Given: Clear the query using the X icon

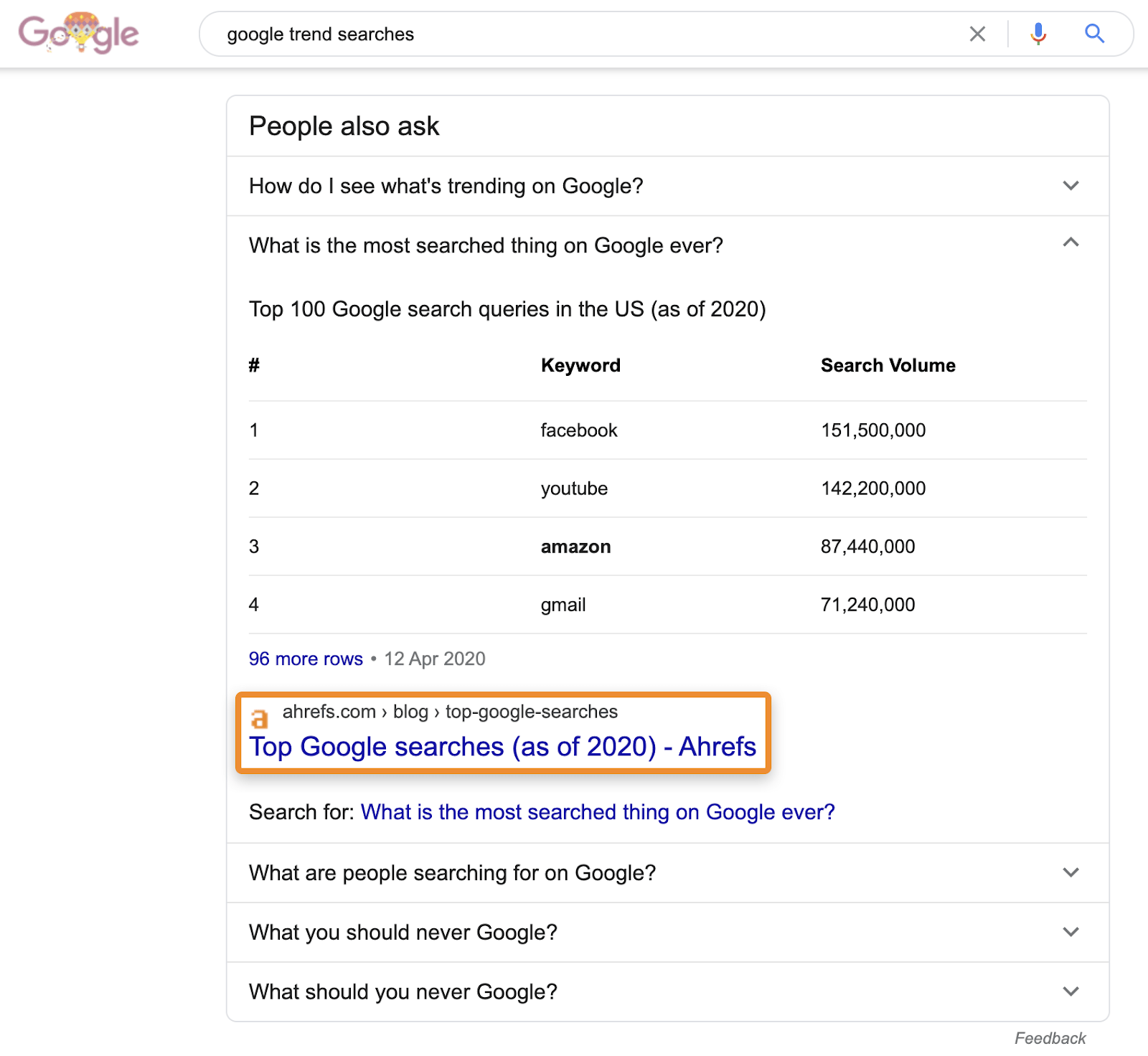Looking at the screenshot, I should (x=977, y=34).
